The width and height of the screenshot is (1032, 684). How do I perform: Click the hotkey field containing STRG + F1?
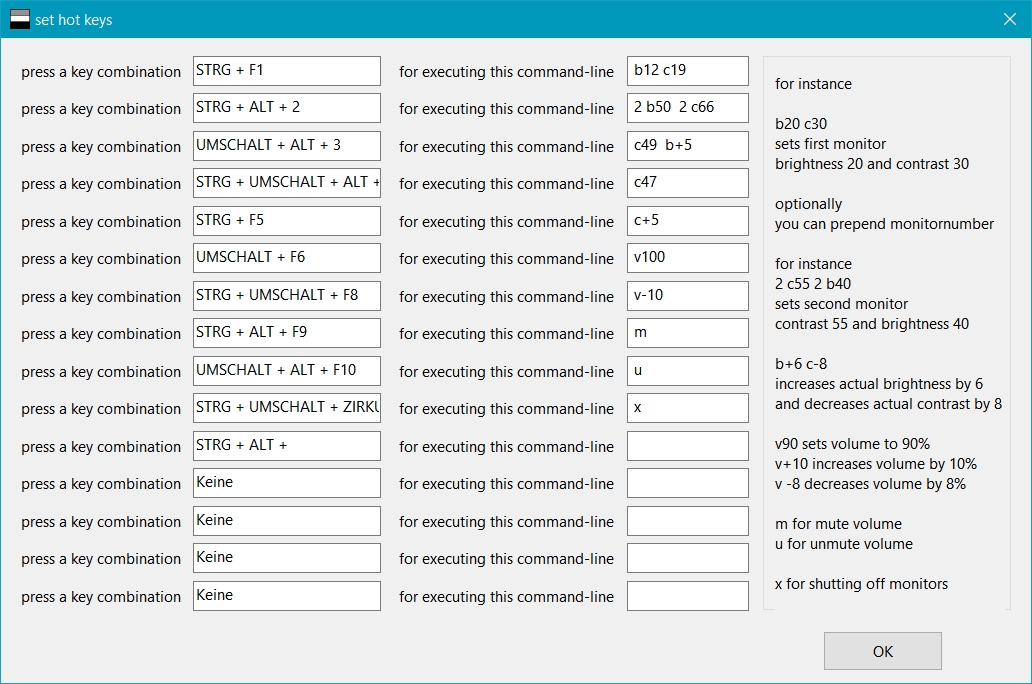(x=286, y=71)
